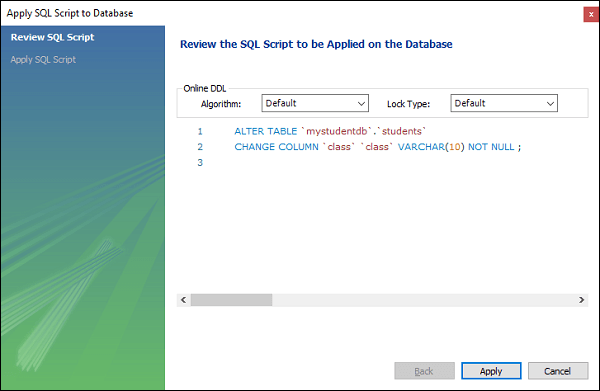600x391 pixels.
Task: Click the Algorithm label
Action: point(221,104)
